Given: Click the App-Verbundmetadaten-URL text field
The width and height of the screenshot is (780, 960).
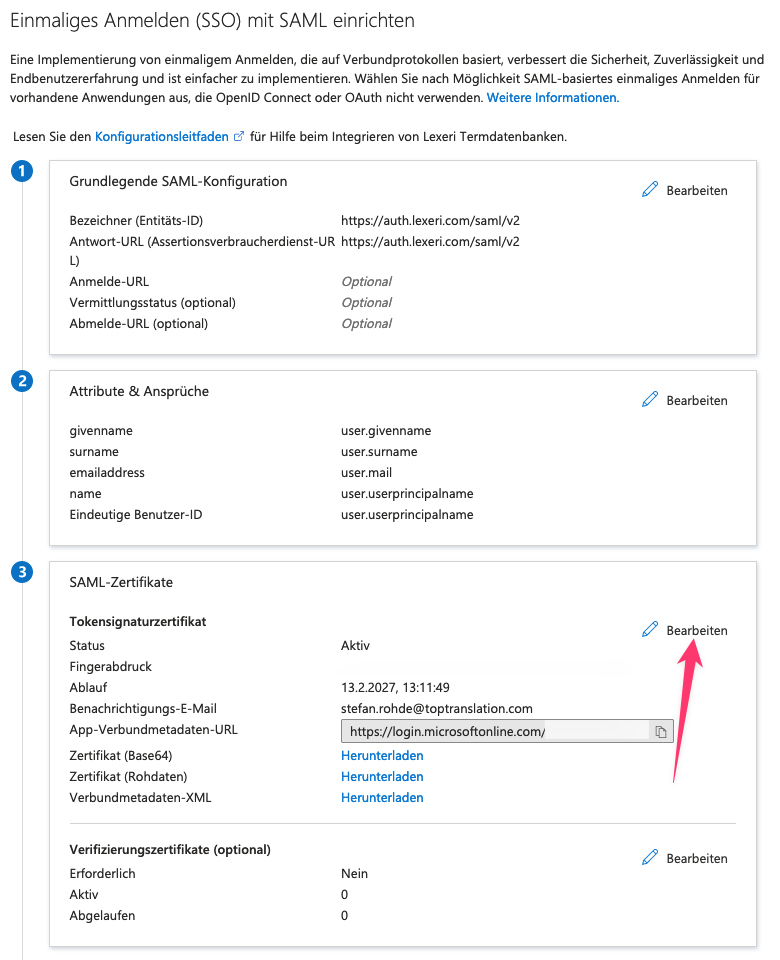Looking at the screenshot, I should click(495, 731).
